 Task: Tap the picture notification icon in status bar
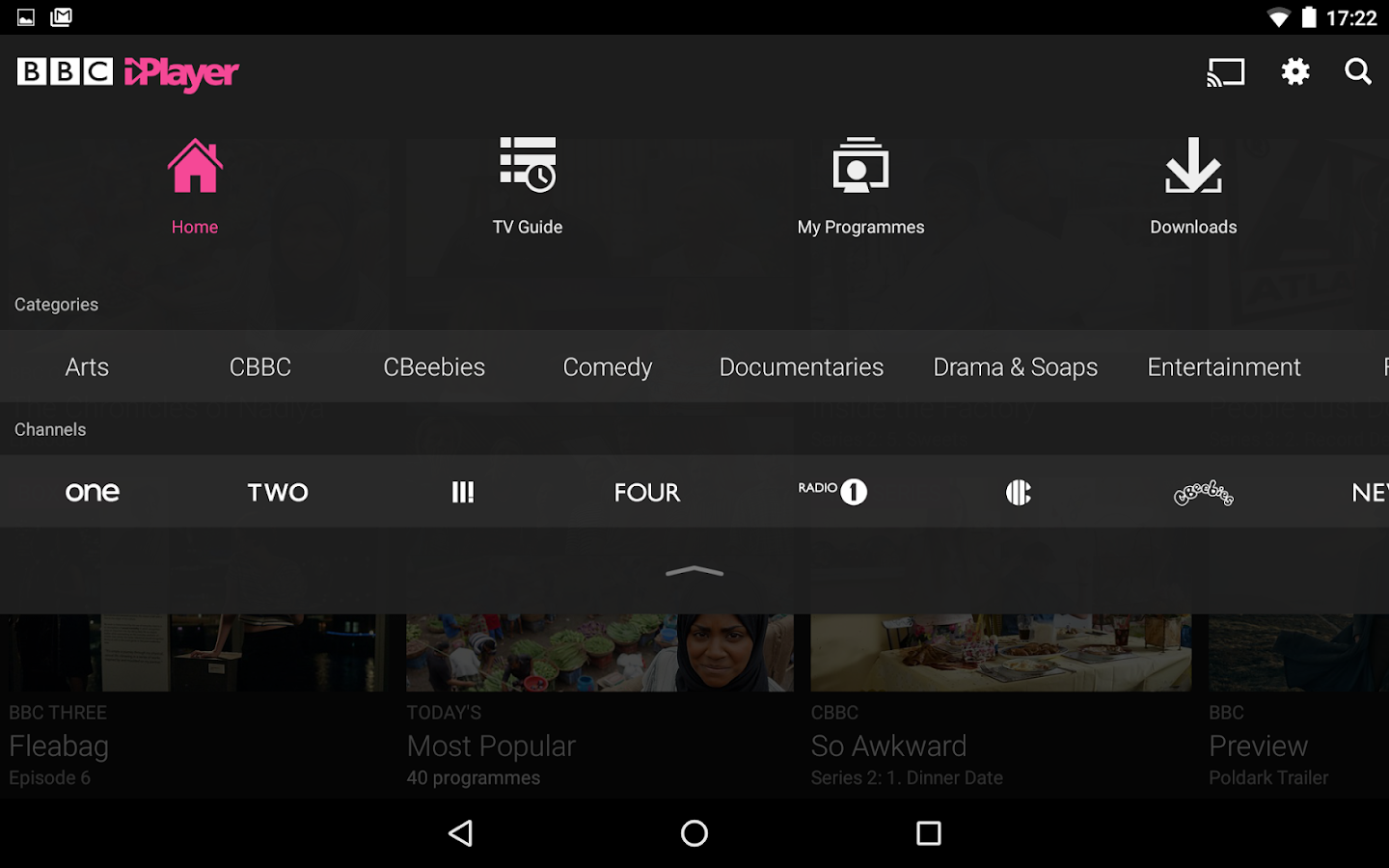(26, 17)
